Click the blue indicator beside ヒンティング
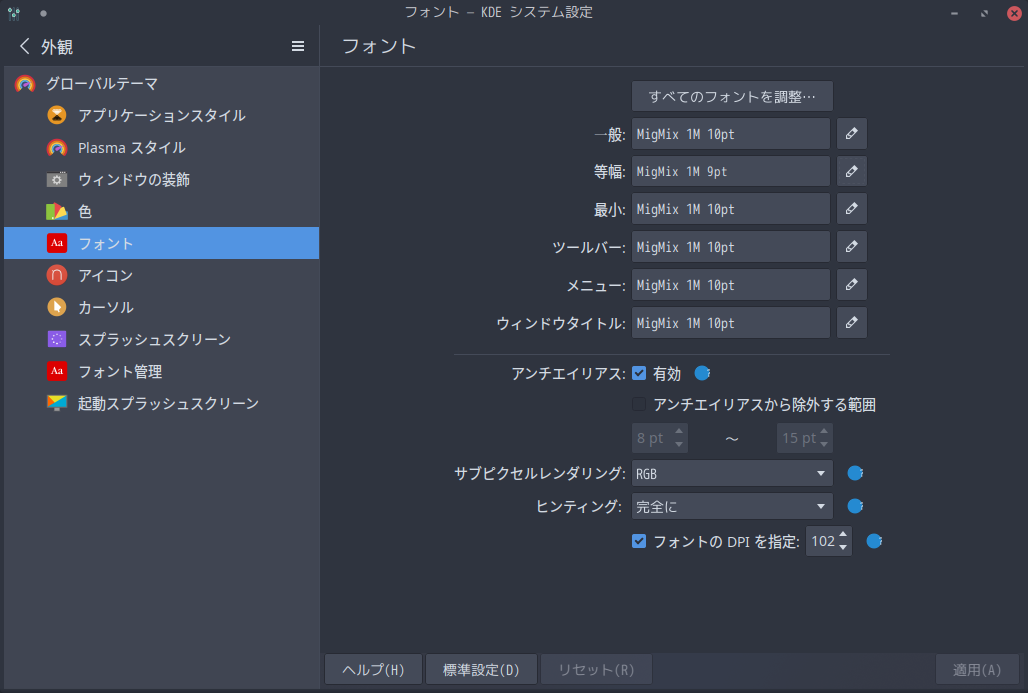This screenshot has height=693, width=1028. tap(855, 505)
